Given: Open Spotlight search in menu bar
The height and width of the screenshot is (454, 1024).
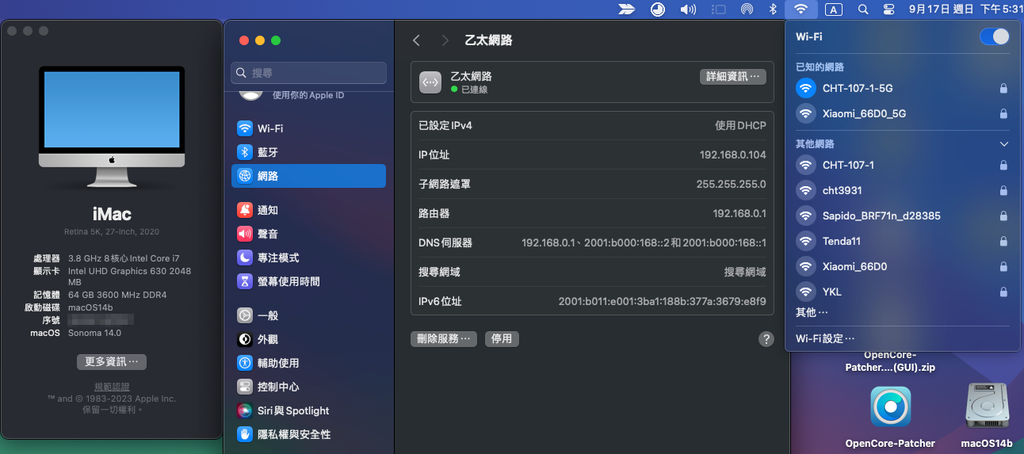Looking at the screenshot, I should click(863, 9).
